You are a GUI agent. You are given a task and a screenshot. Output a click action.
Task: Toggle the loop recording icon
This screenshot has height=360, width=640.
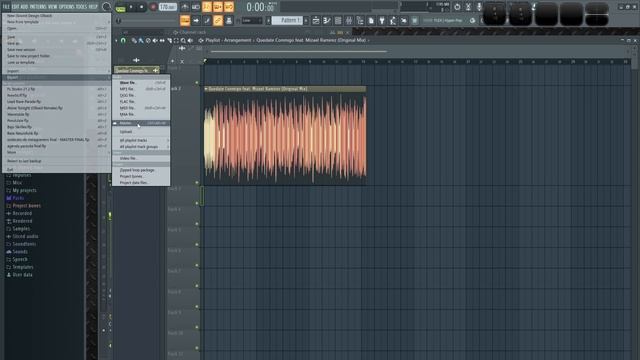tap(229, 7)
